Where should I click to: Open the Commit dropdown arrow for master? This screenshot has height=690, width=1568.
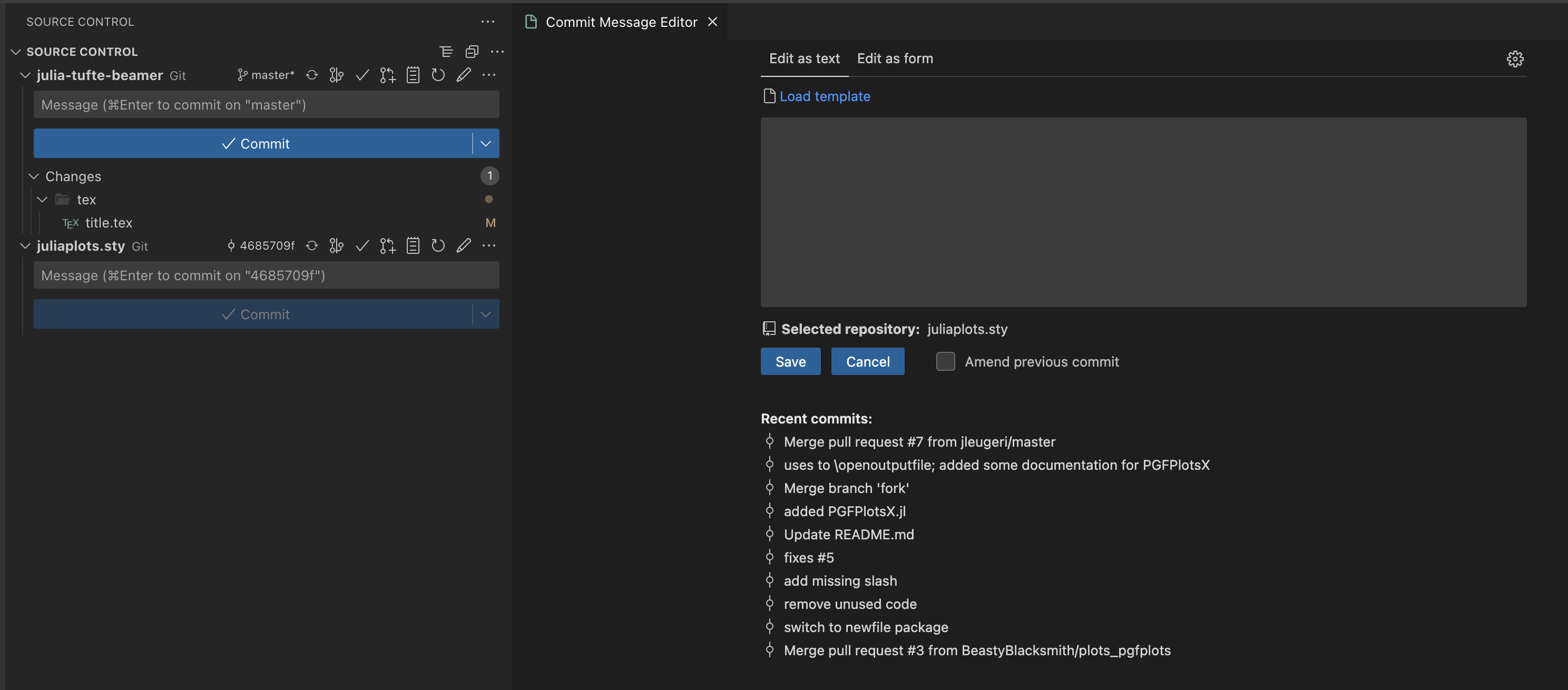click(485, 144)
